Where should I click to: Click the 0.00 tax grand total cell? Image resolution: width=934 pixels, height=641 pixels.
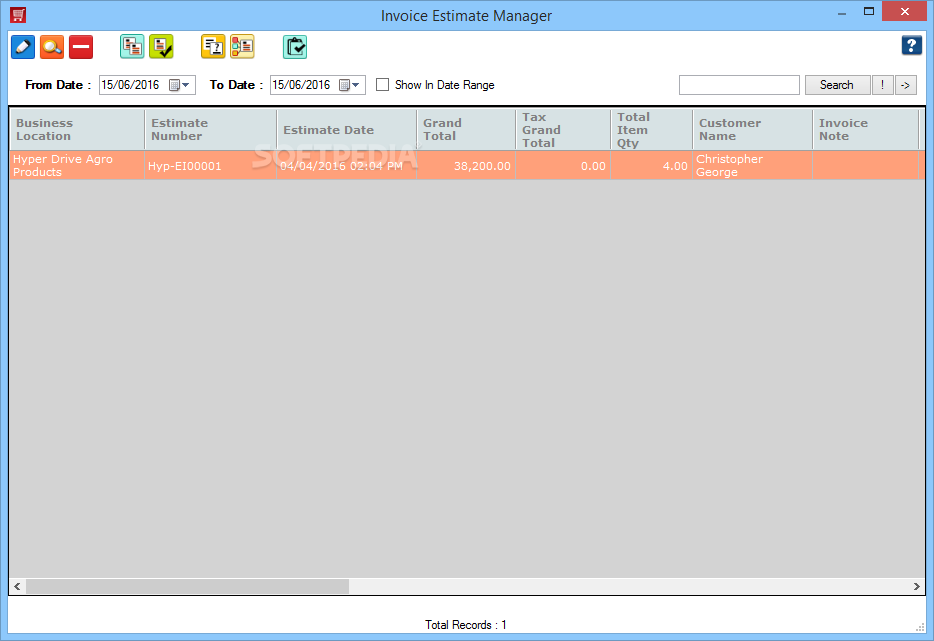tap(563, 166)
